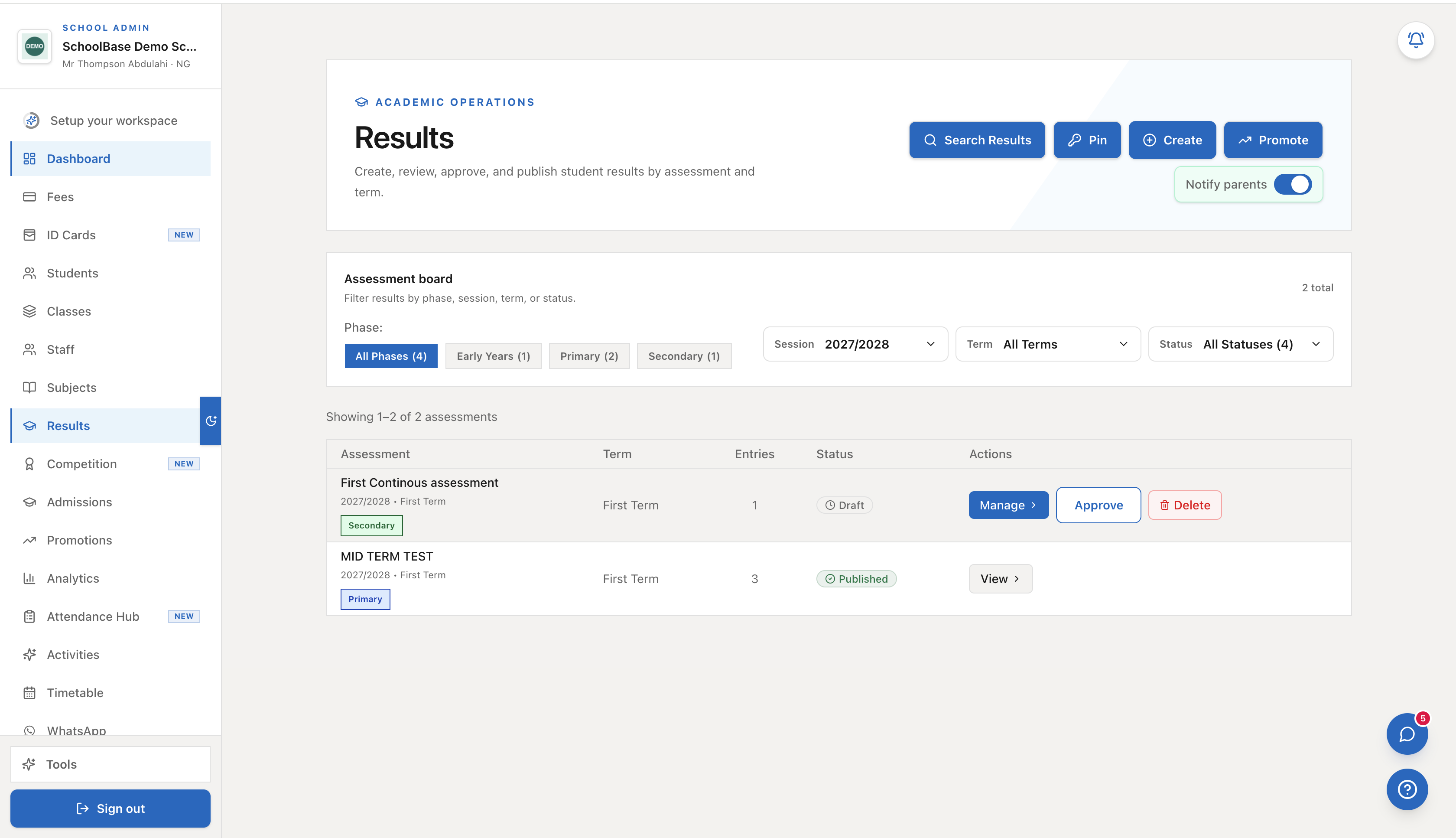Screen dimensions: 1456x838
Task: Select the All Phases (4) filter
Action: coord(390,355)
